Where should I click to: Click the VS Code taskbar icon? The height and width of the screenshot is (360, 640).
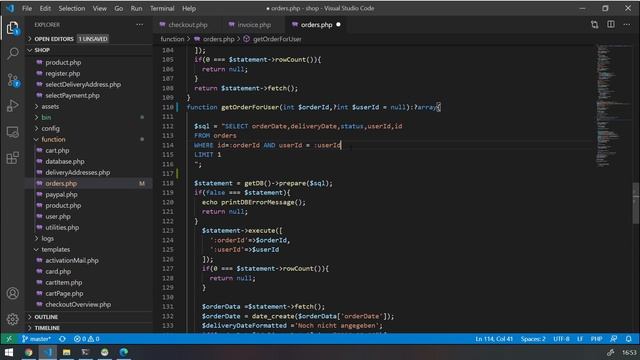[x=47, y=352]
